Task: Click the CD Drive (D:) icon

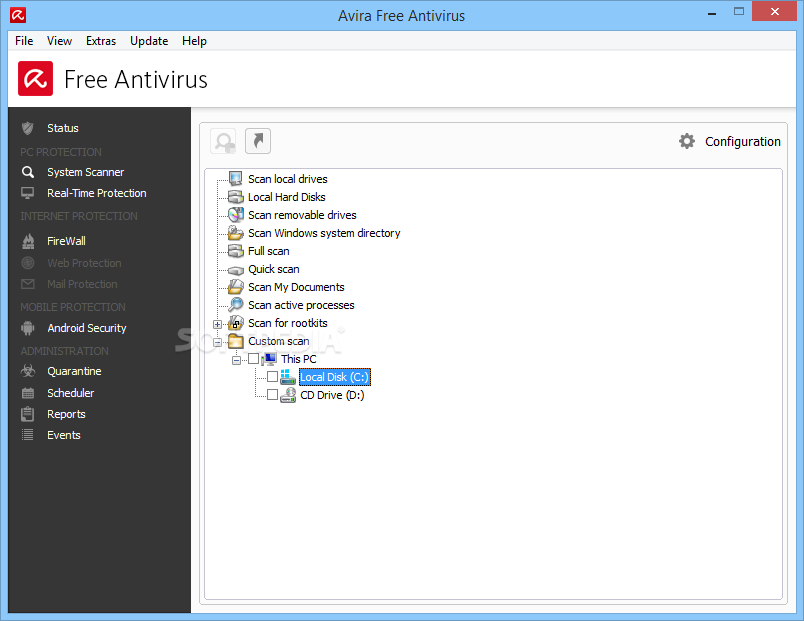Action: 288,395
